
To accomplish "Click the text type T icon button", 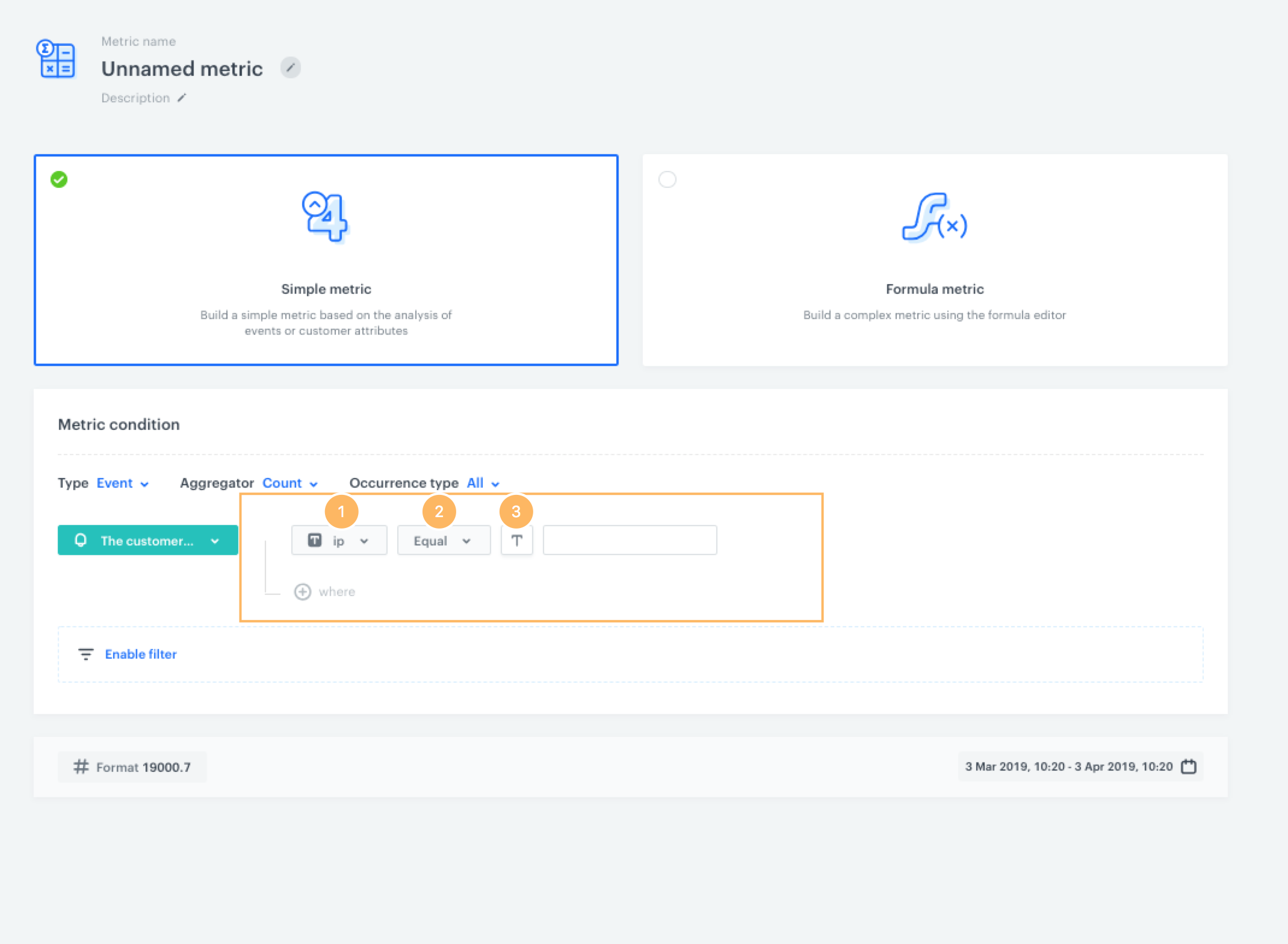I will [516, 541].
